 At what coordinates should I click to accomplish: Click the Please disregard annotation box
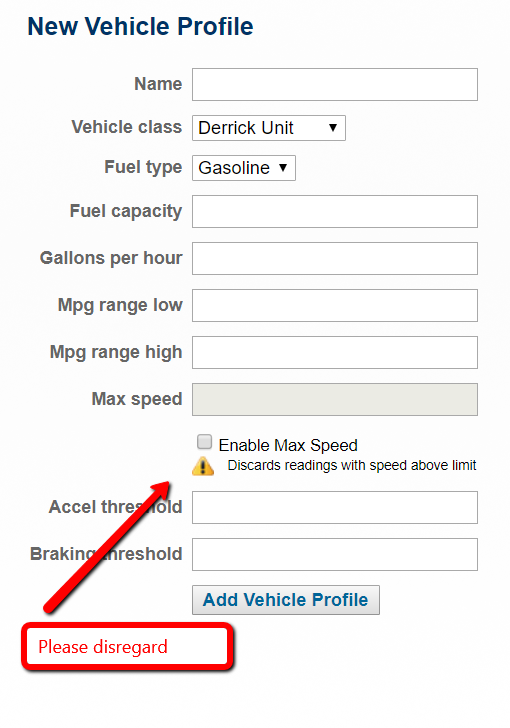click(127, 647)
